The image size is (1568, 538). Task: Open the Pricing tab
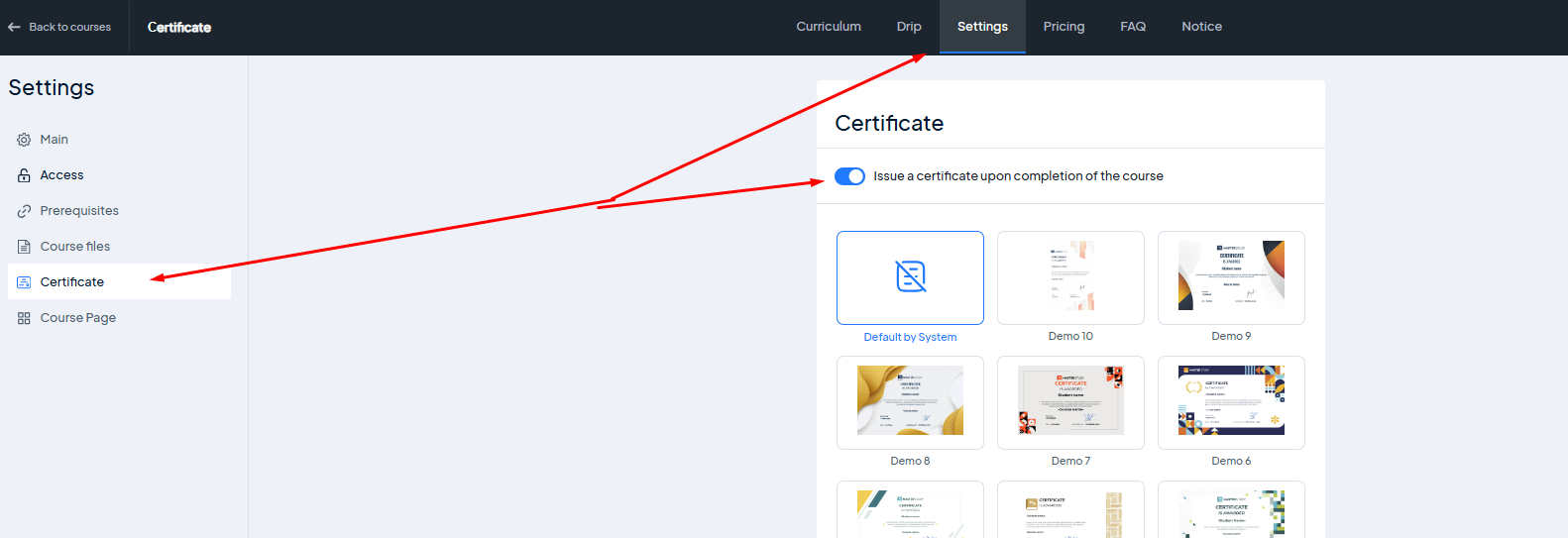[1064, 27]
